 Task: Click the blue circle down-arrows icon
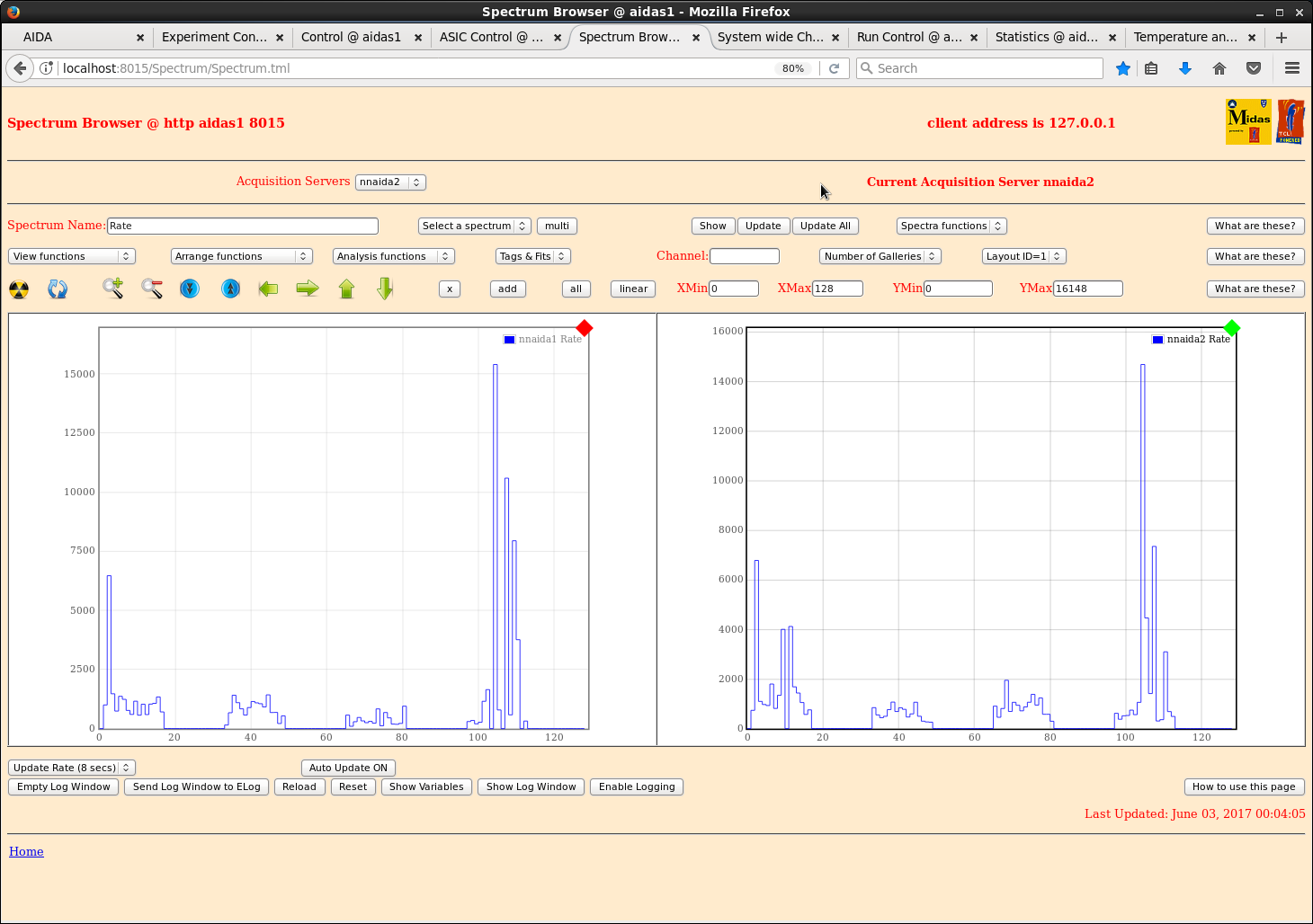pyautogui.click(x=190, y=289)
